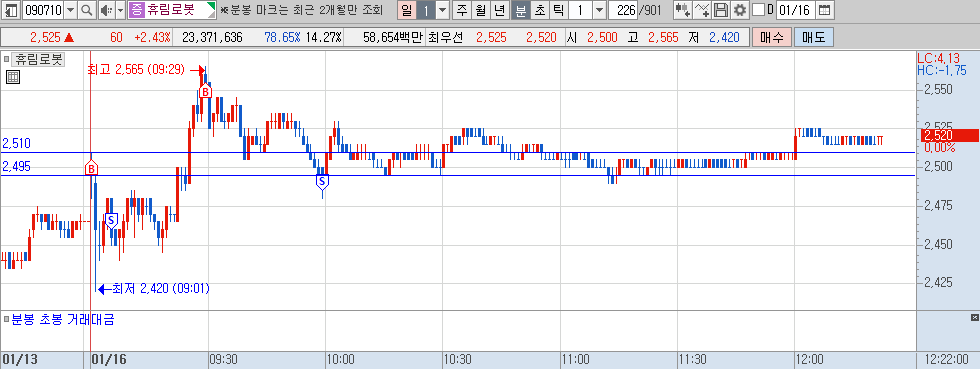
Task: Open the minute interval dropdown after 틱
Action: (599, 10)
